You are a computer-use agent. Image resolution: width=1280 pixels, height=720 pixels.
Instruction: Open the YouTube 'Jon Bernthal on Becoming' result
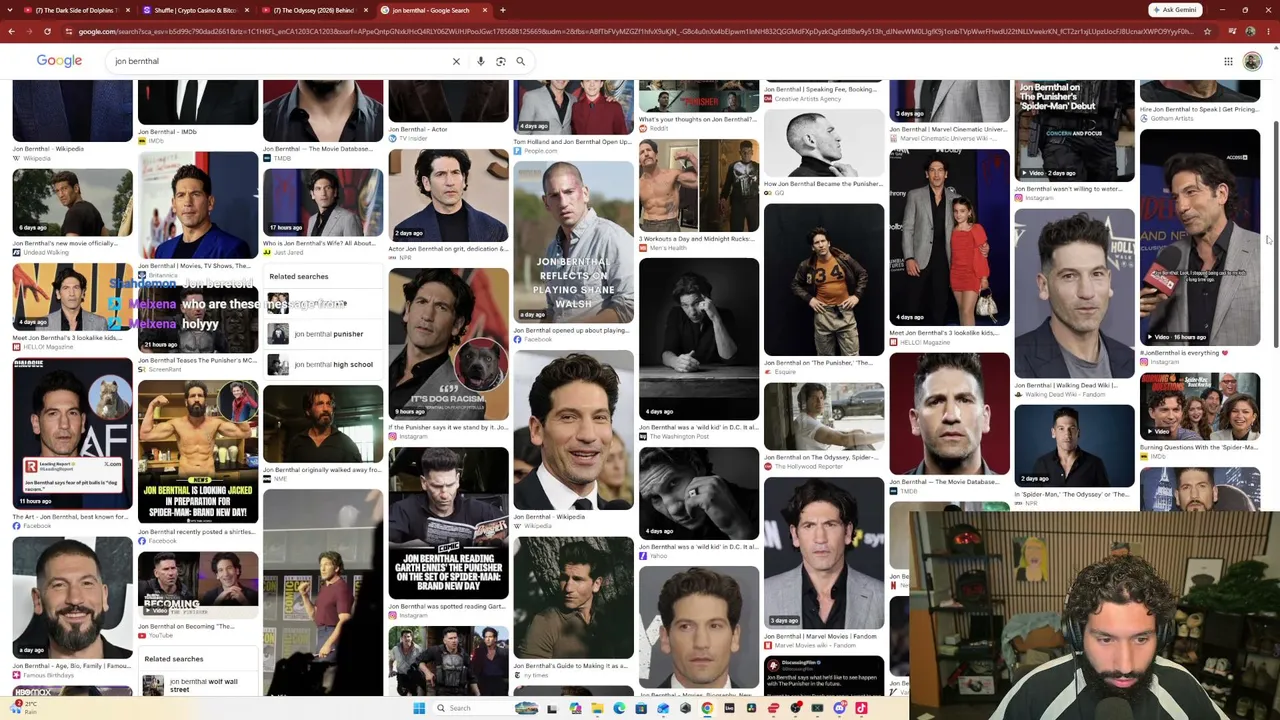coord(186,627)
